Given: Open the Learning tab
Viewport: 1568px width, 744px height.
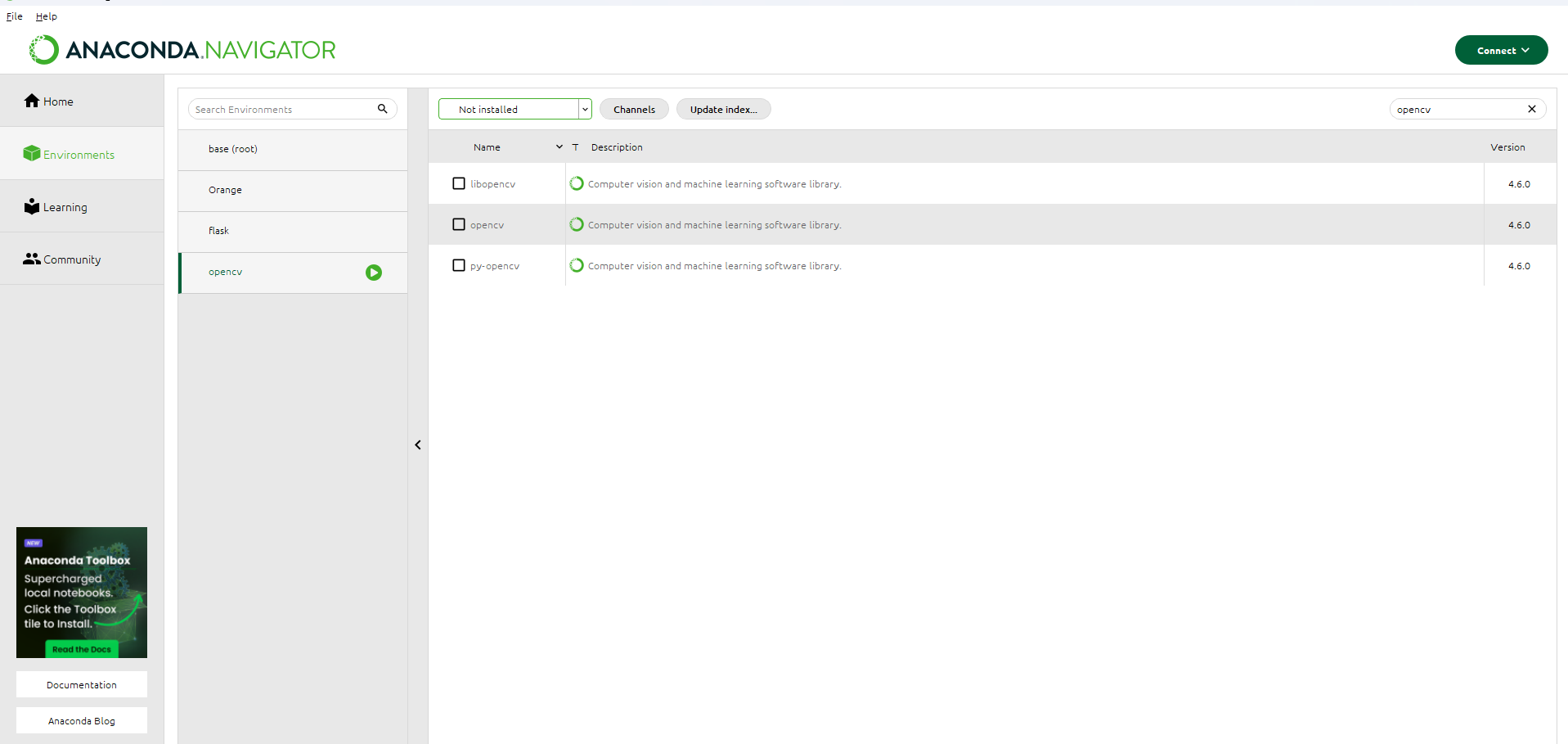Looking at the screenshot, I should (x=82, y=206).
